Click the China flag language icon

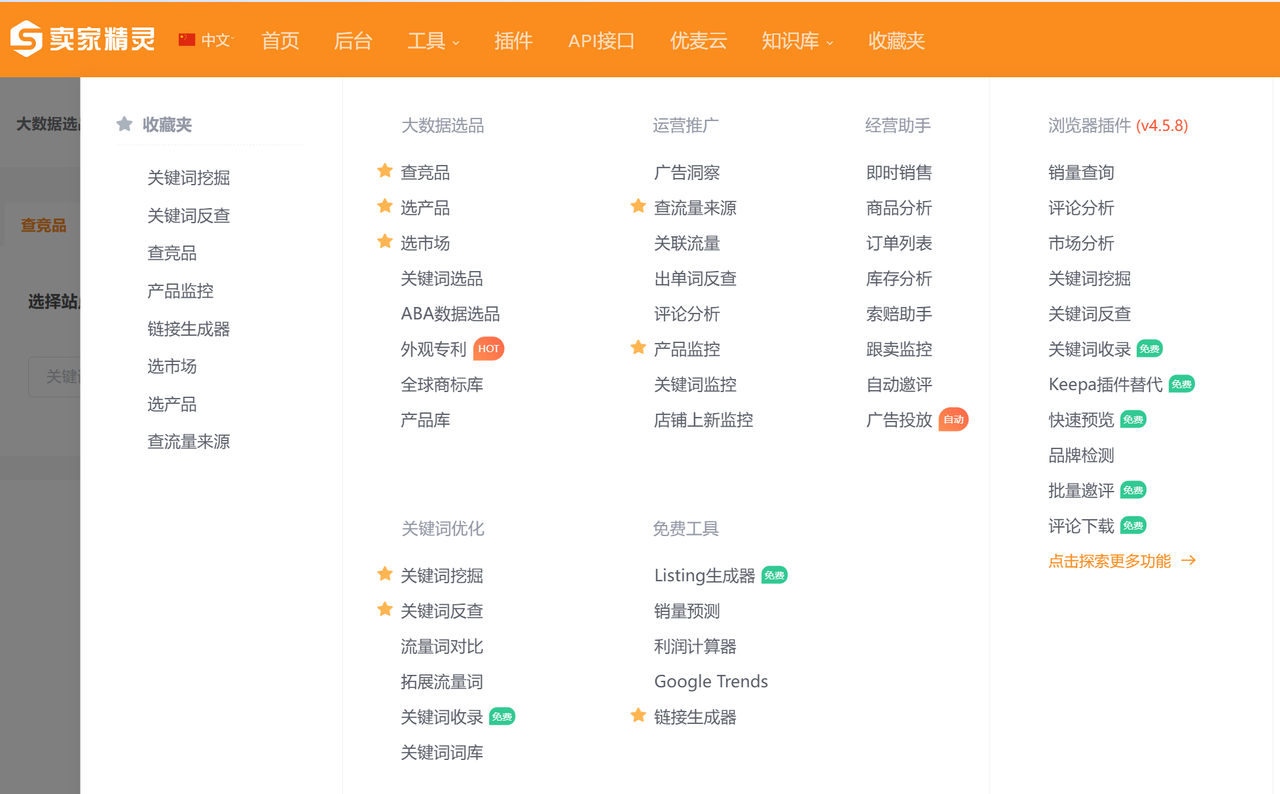click(187, 40)
